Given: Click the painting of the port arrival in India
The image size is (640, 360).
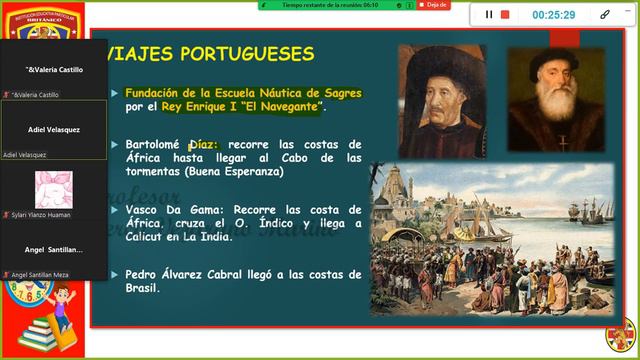Looking at the screenshot, I should click(492, 239).
